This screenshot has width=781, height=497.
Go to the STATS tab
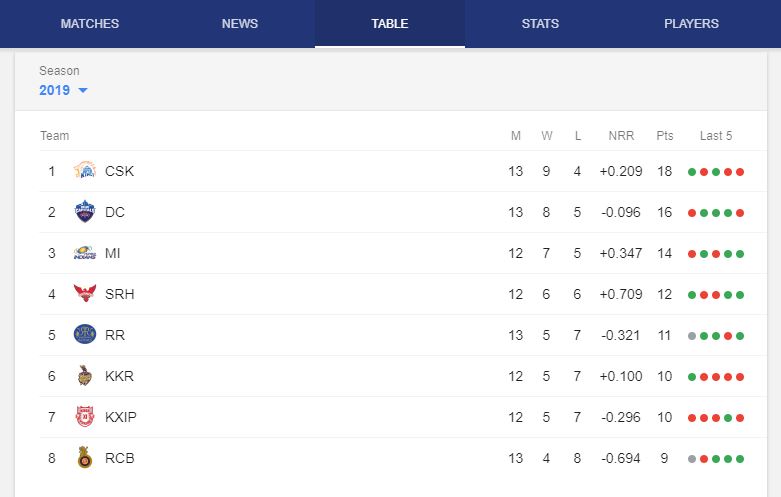(x=540, y=23)
